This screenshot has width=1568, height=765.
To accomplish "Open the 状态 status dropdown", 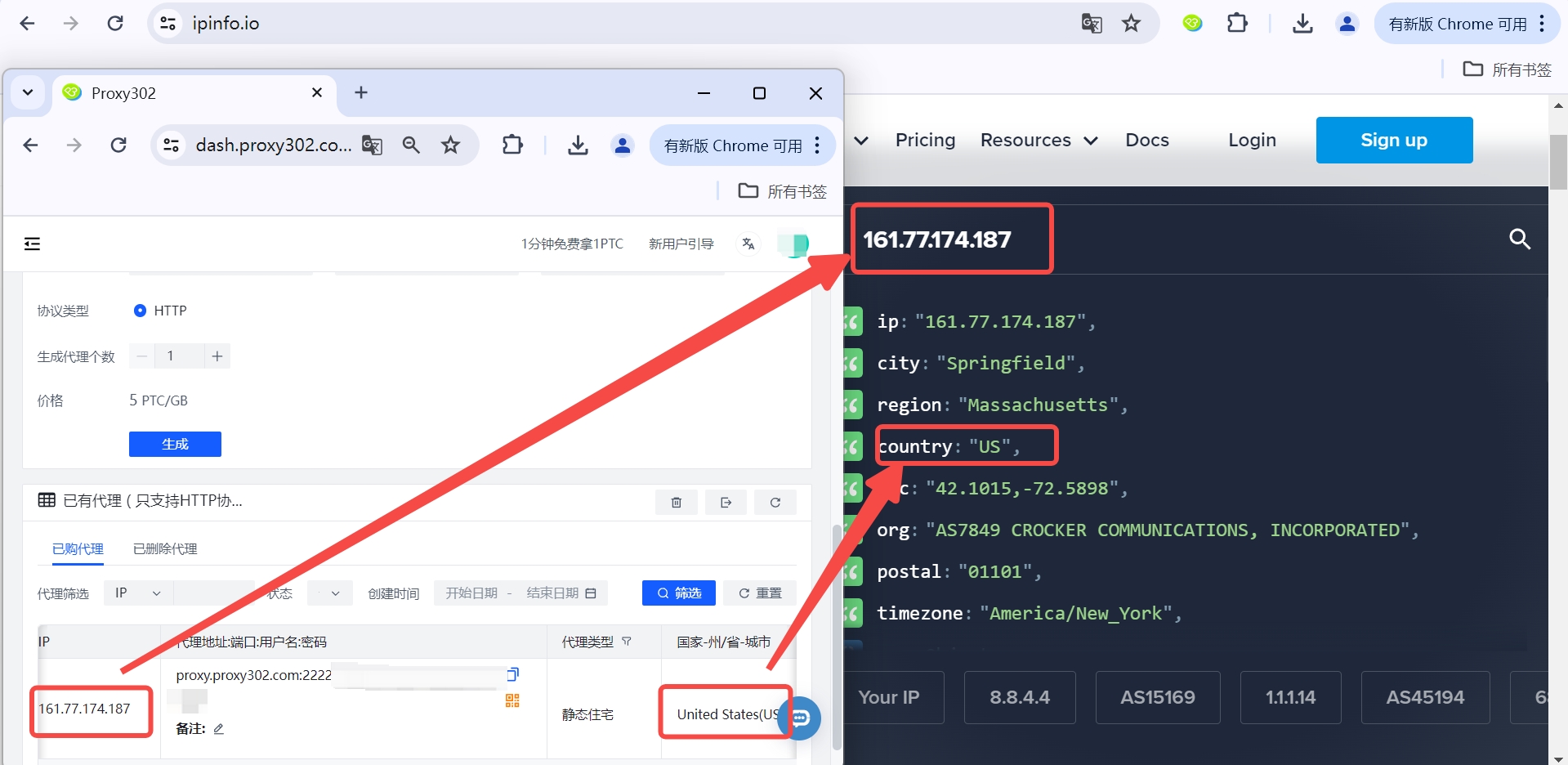I will click(x=329, y=593).
